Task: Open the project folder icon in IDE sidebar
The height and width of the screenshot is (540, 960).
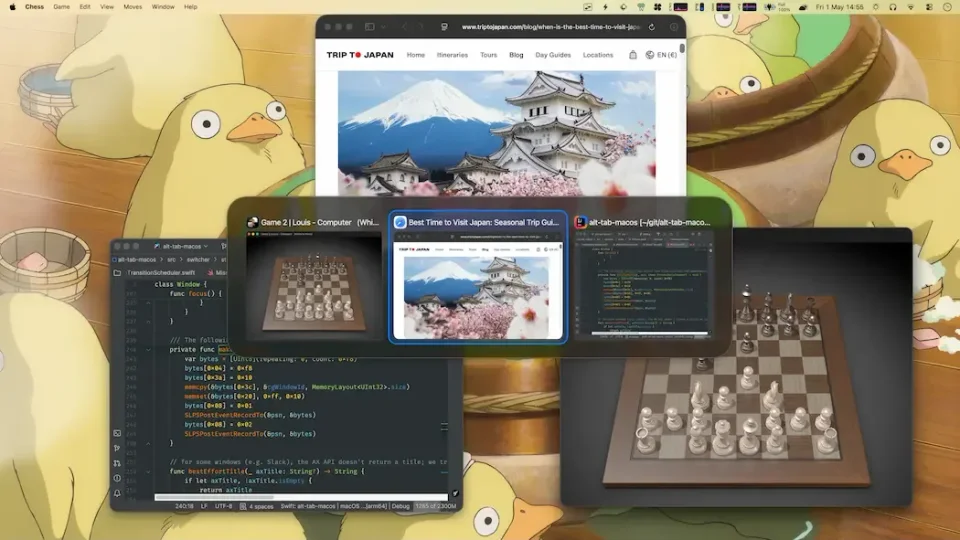Action: (117, 273)
